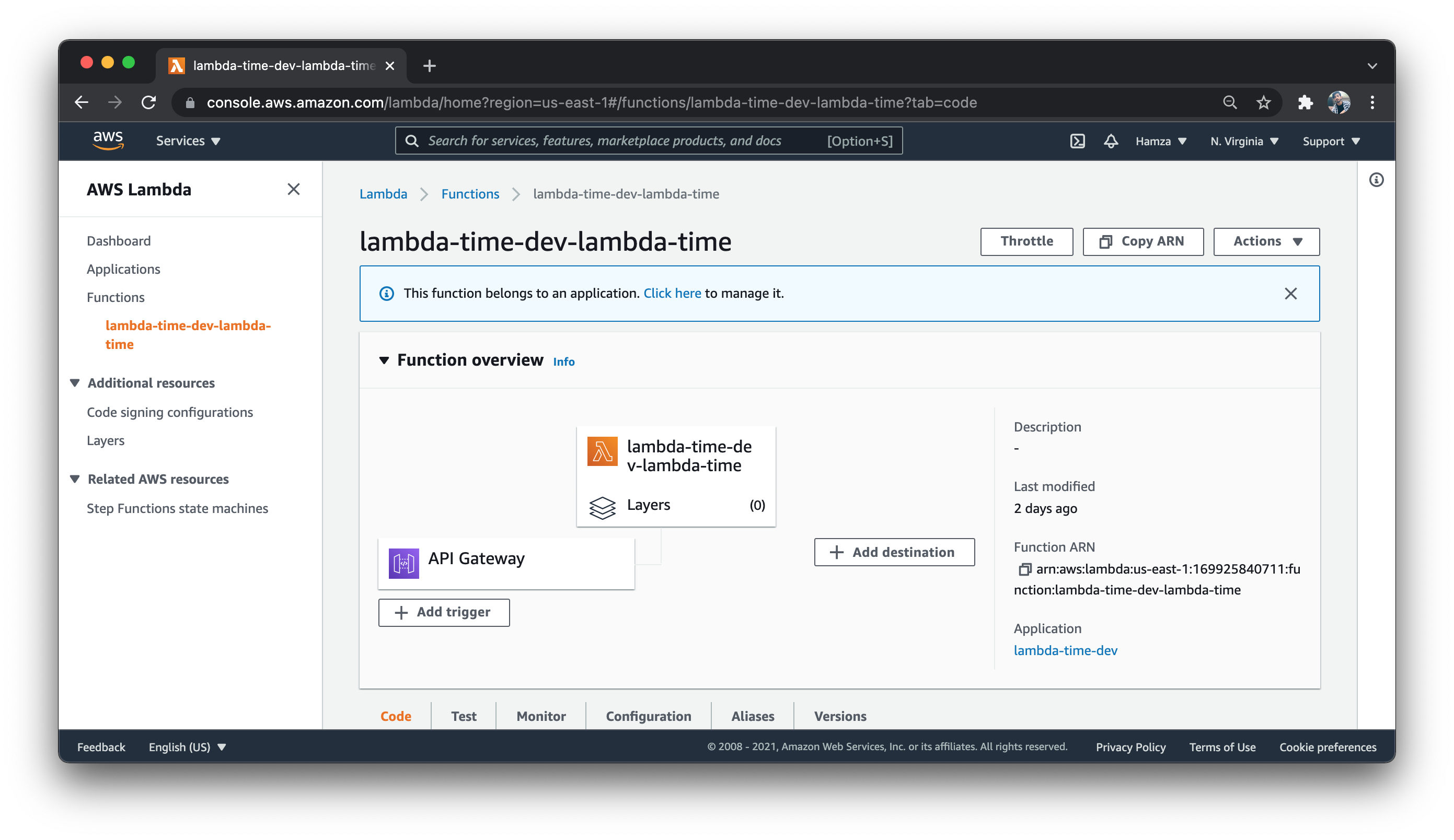This screenshot has height=840, width=1454.
Task: Click the Add destination button
Action: [x=894, y=552]
